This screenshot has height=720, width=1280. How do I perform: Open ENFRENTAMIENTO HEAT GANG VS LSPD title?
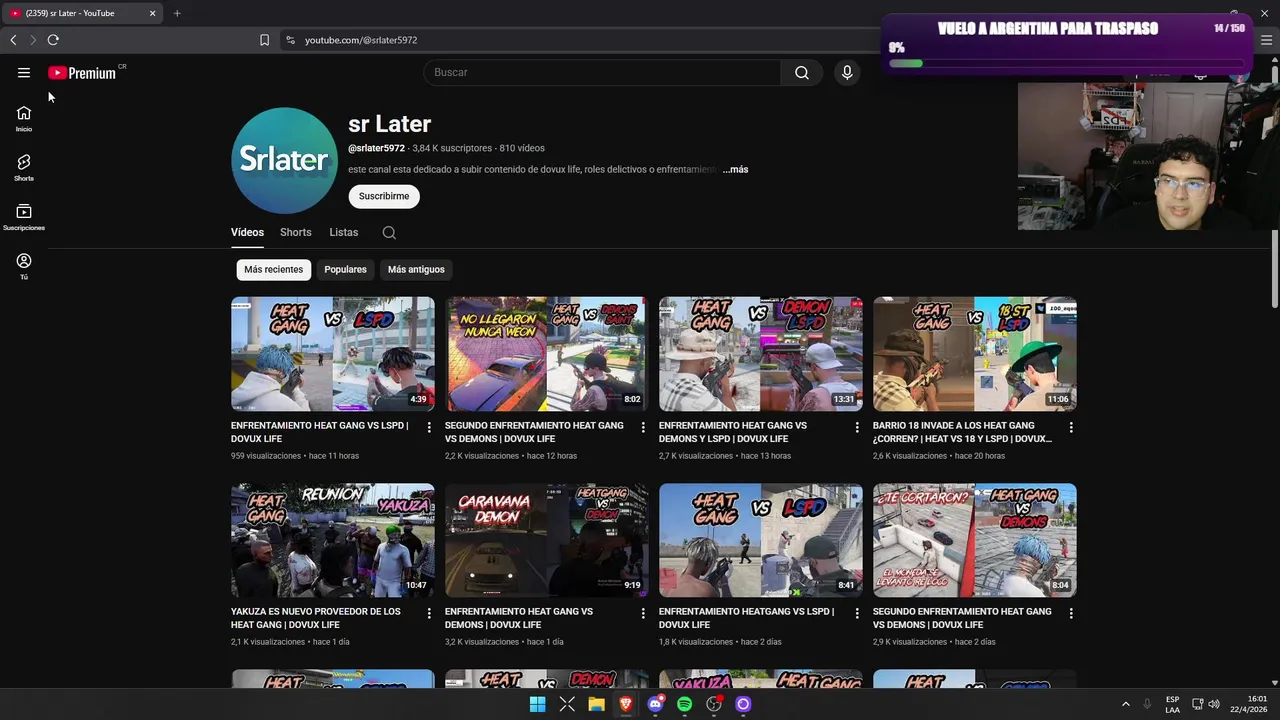point(320,432)
